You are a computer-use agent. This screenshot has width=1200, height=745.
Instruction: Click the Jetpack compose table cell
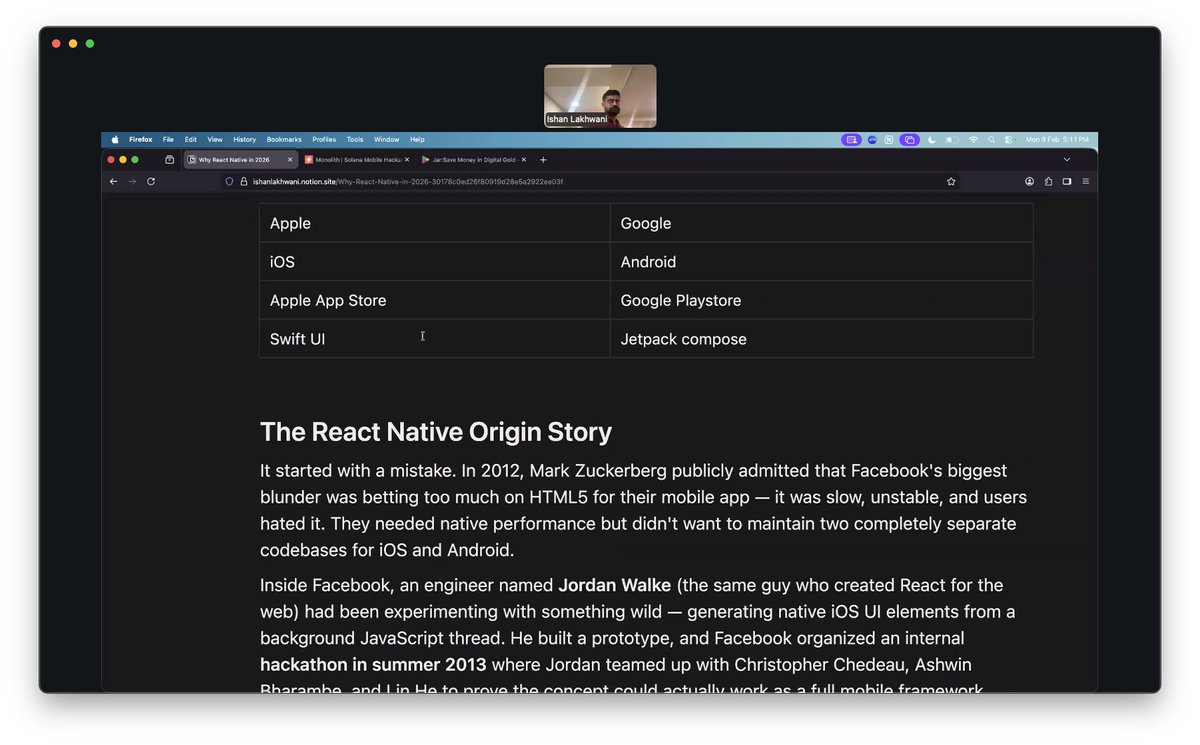tap(822, 339)
